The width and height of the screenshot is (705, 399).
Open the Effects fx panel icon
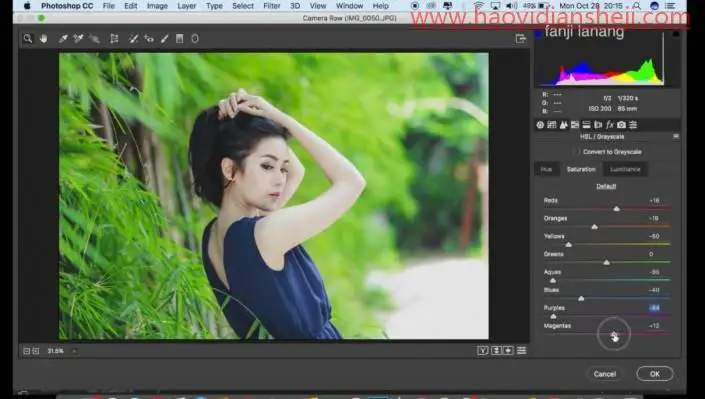pos(610,125)
